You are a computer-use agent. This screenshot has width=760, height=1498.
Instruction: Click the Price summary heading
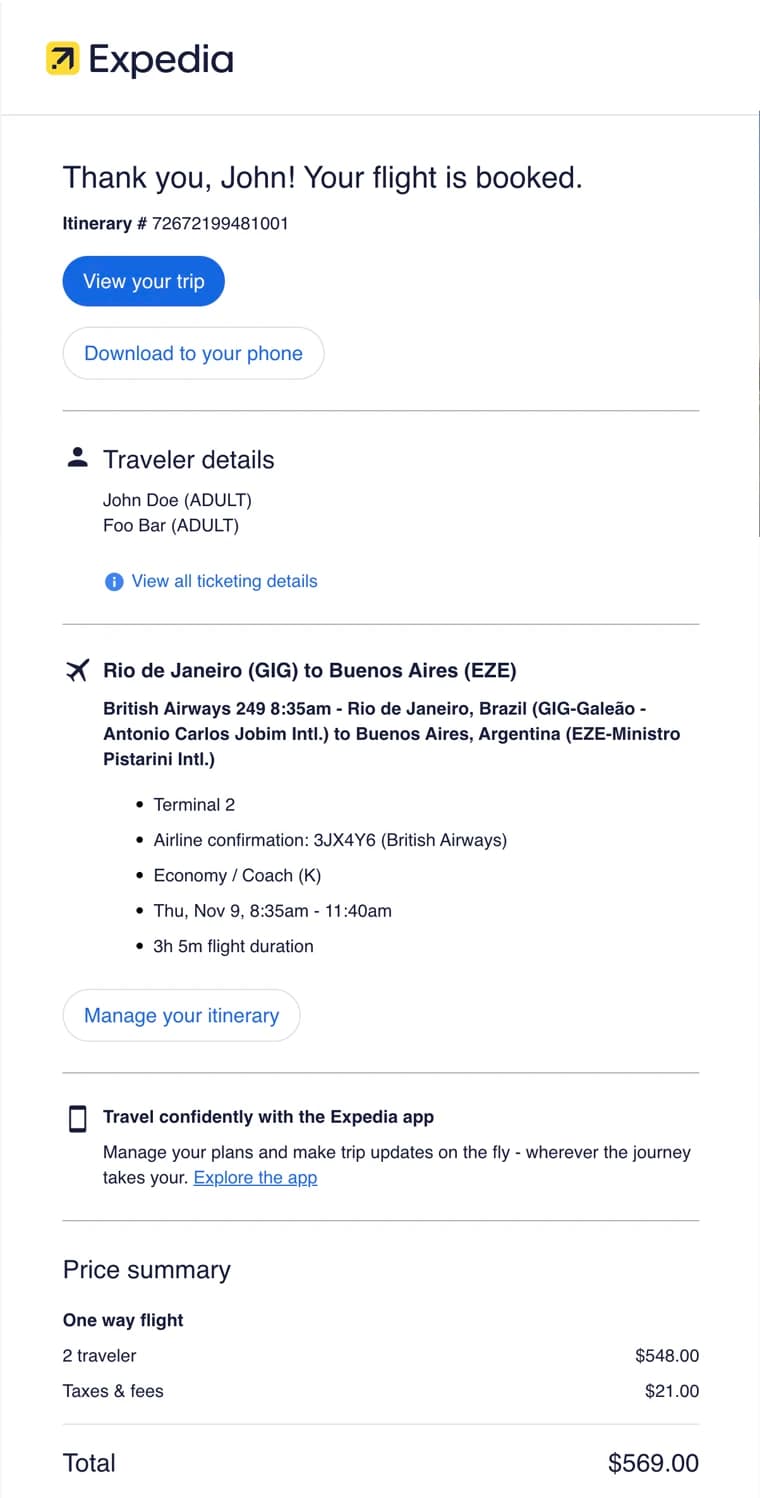(147, 1269)
